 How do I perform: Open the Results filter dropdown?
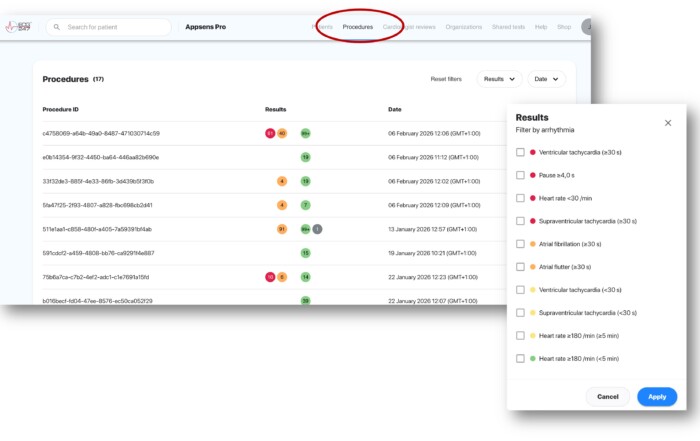tap(500, 79)
